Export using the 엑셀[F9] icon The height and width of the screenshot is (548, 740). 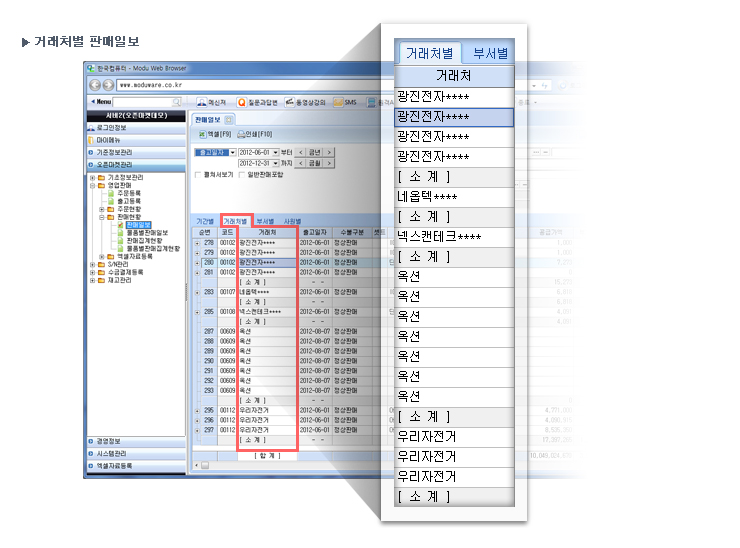tap(201, 134)
